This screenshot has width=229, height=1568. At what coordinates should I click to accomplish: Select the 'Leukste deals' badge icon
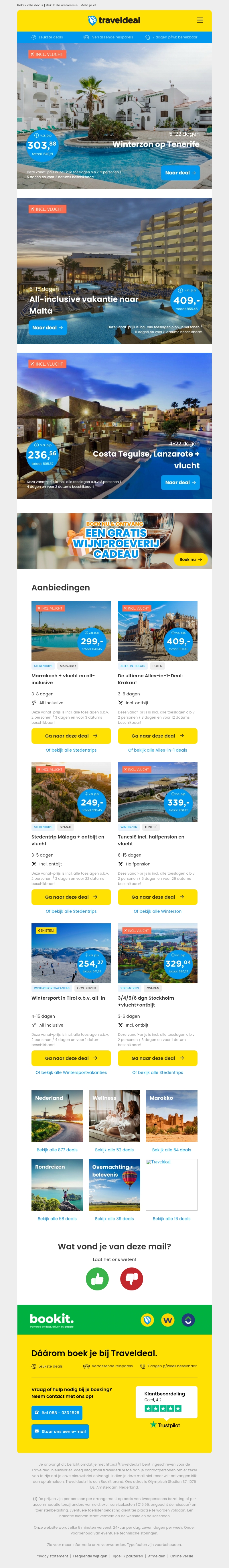35,37
